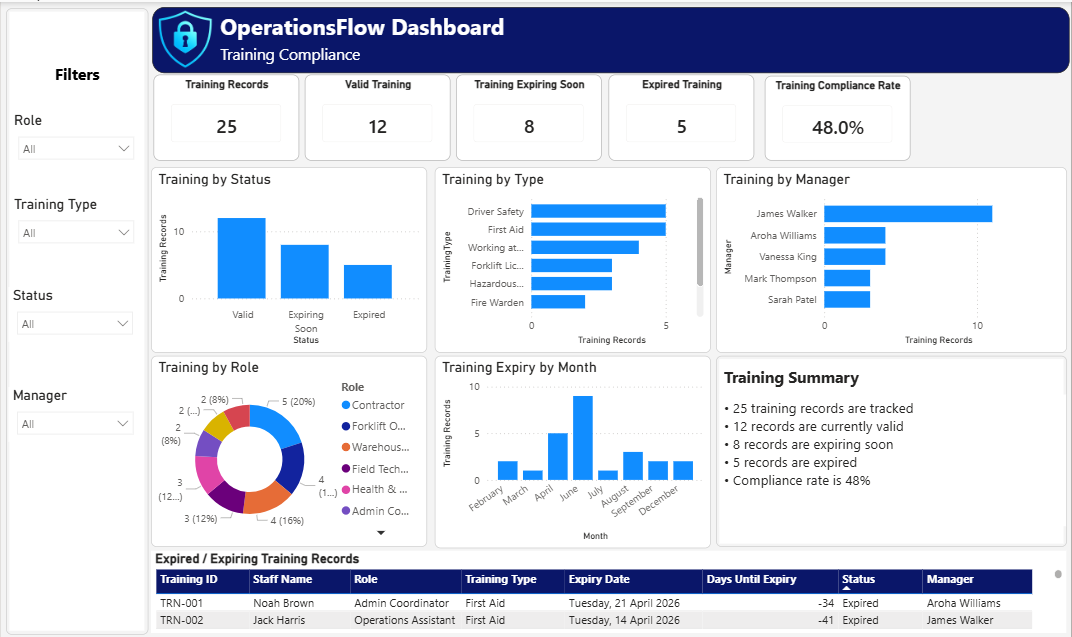Select the Training Expiring Soon value 8

[x=529, y=126]
